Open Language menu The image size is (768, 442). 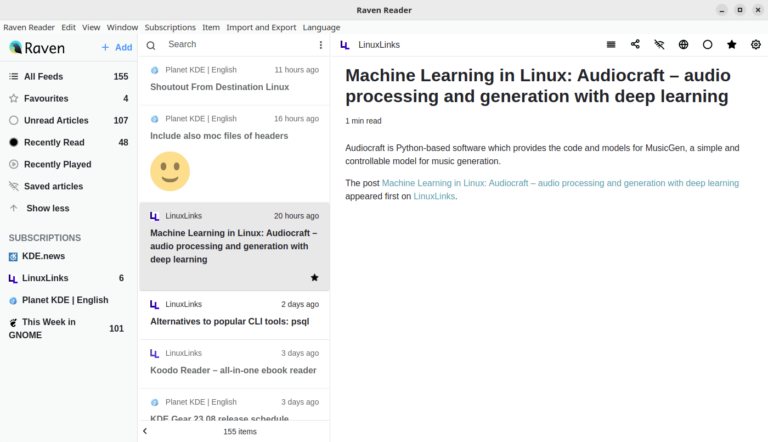point(321,27)
